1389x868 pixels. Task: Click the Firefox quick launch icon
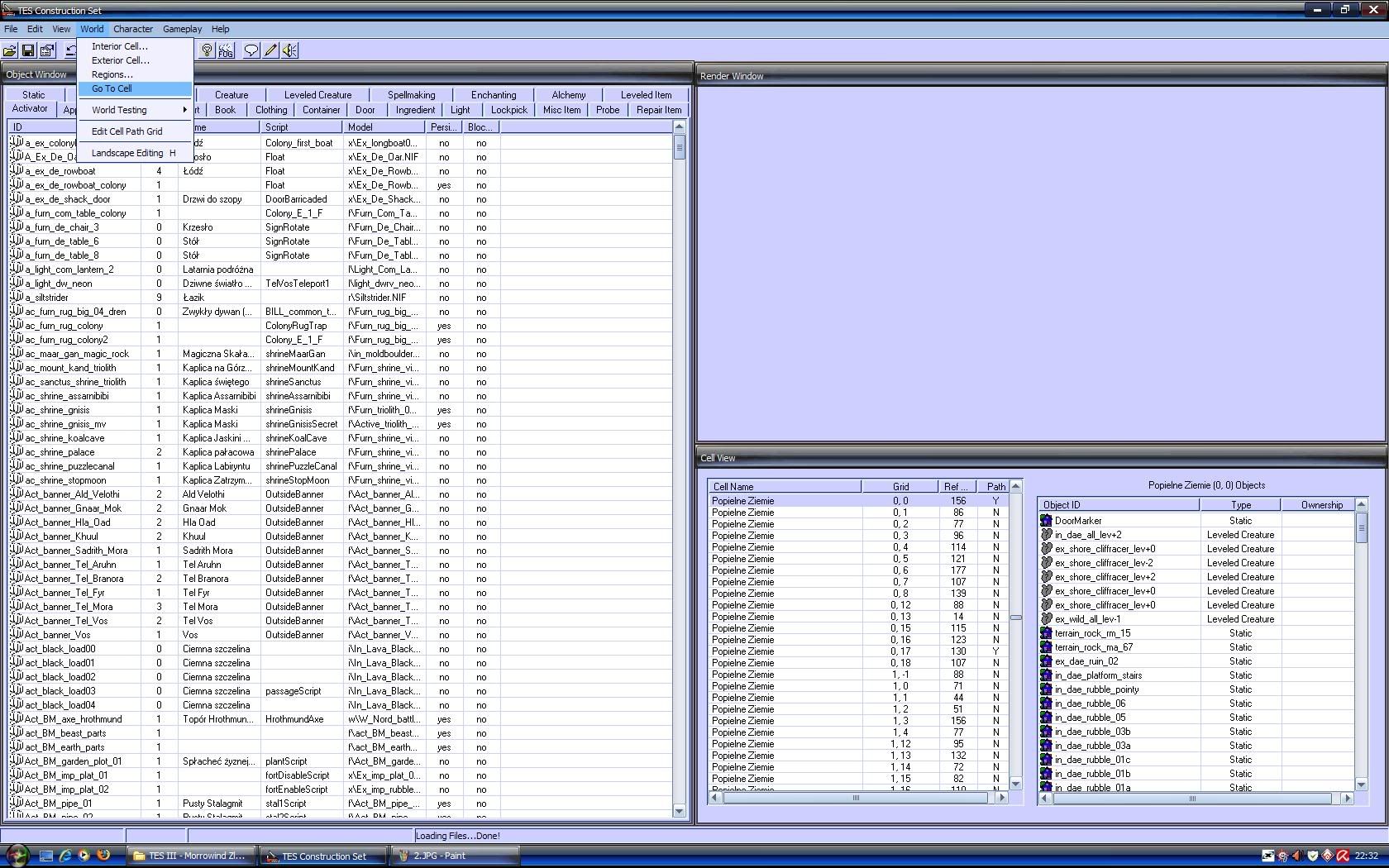coord(103,856)
